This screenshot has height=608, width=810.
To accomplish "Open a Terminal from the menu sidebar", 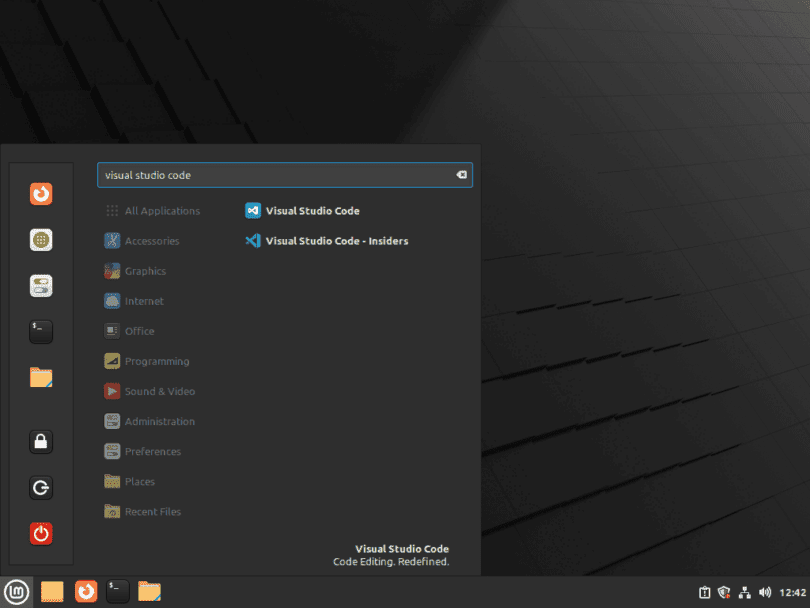I will [40, 331].
